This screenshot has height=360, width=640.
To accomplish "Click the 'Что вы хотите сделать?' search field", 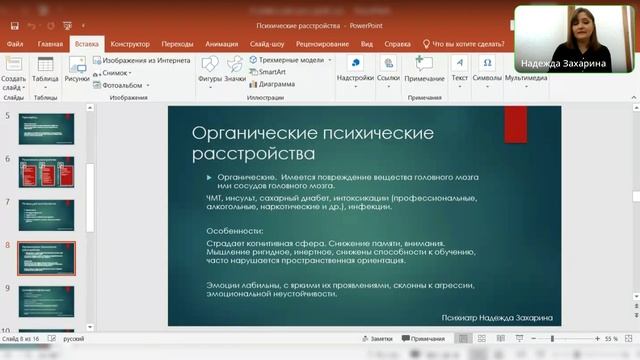I will pos(464,44).
